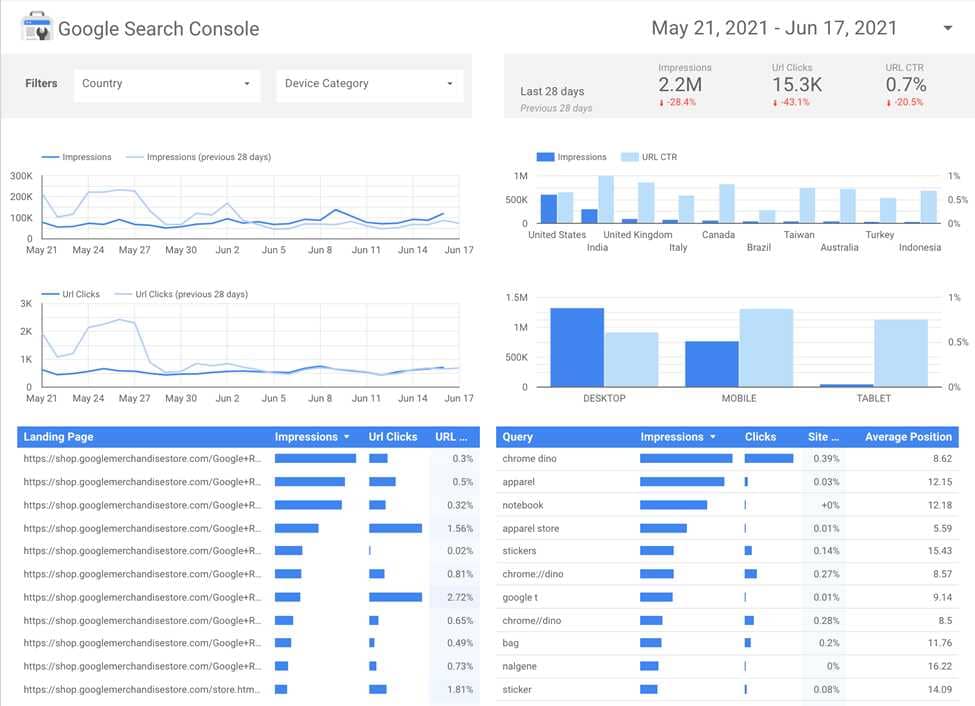This screenshot has height=706, width=975.
Task: Sort Query table by Impressions arrow
Action: click(x=713, y=437)
